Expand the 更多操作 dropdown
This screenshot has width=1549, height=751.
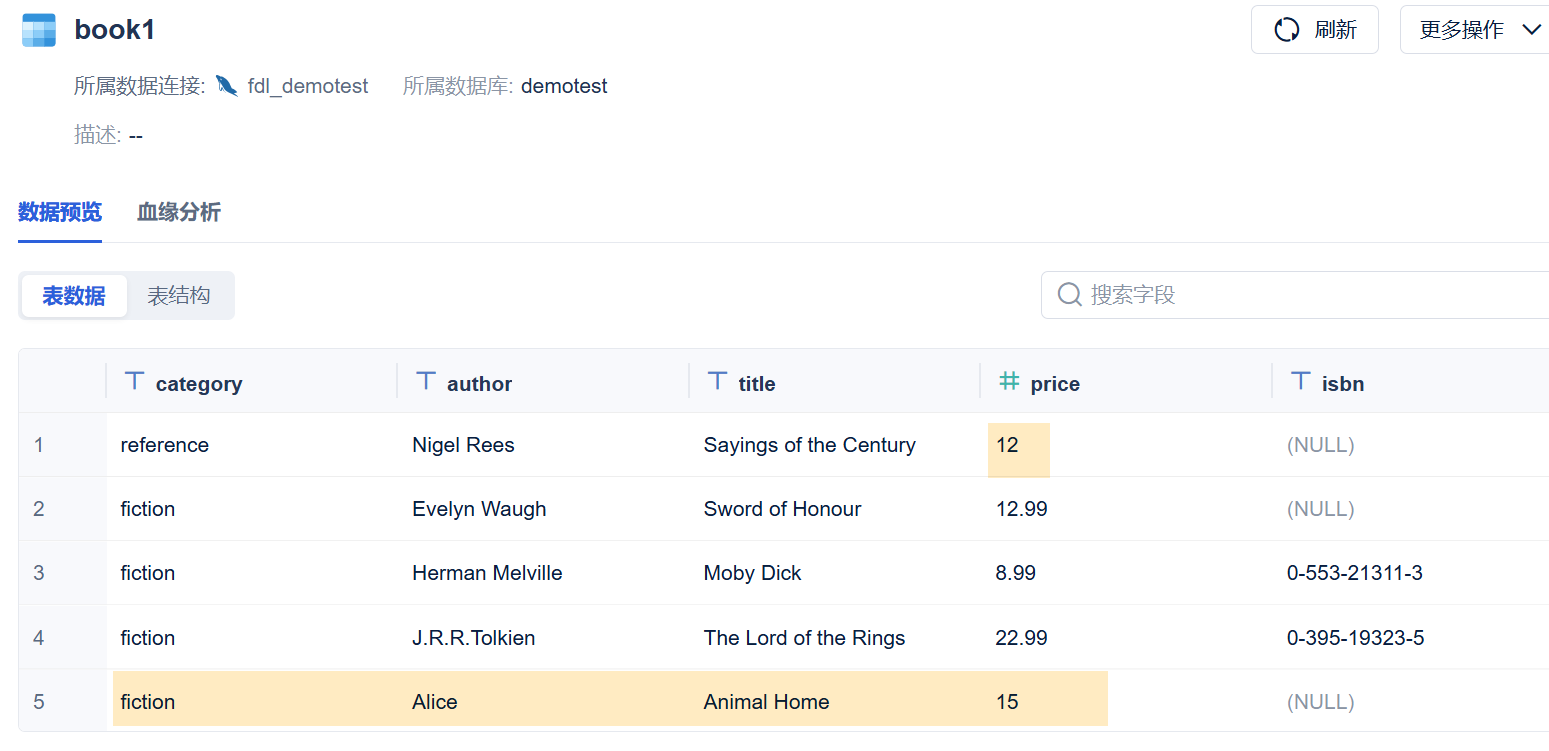pyautogui.click(x=1474, y=30)
